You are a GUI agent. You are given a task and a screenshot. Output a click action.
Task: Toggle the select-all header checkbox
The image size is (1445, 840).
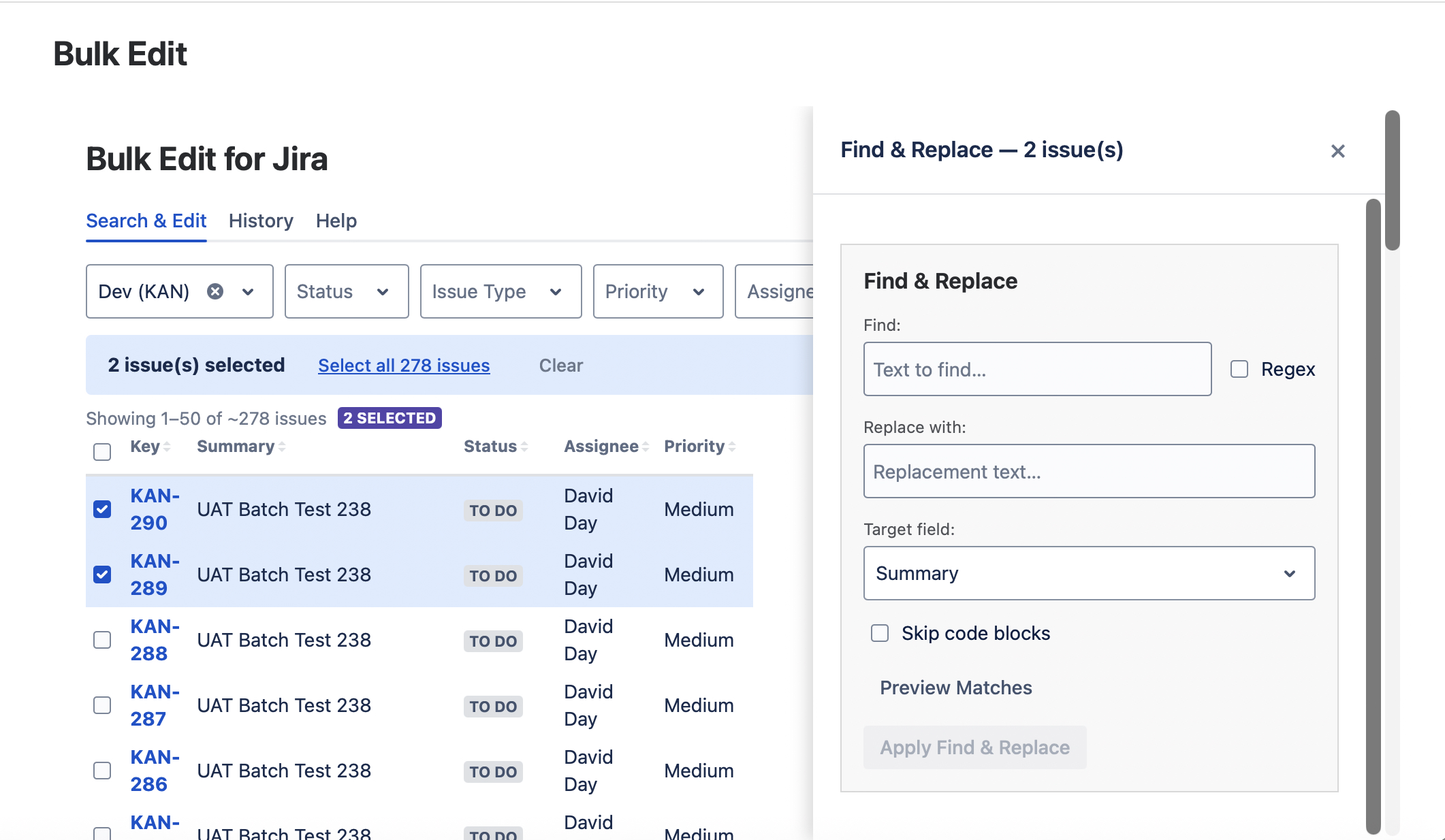tap(102, 451)
